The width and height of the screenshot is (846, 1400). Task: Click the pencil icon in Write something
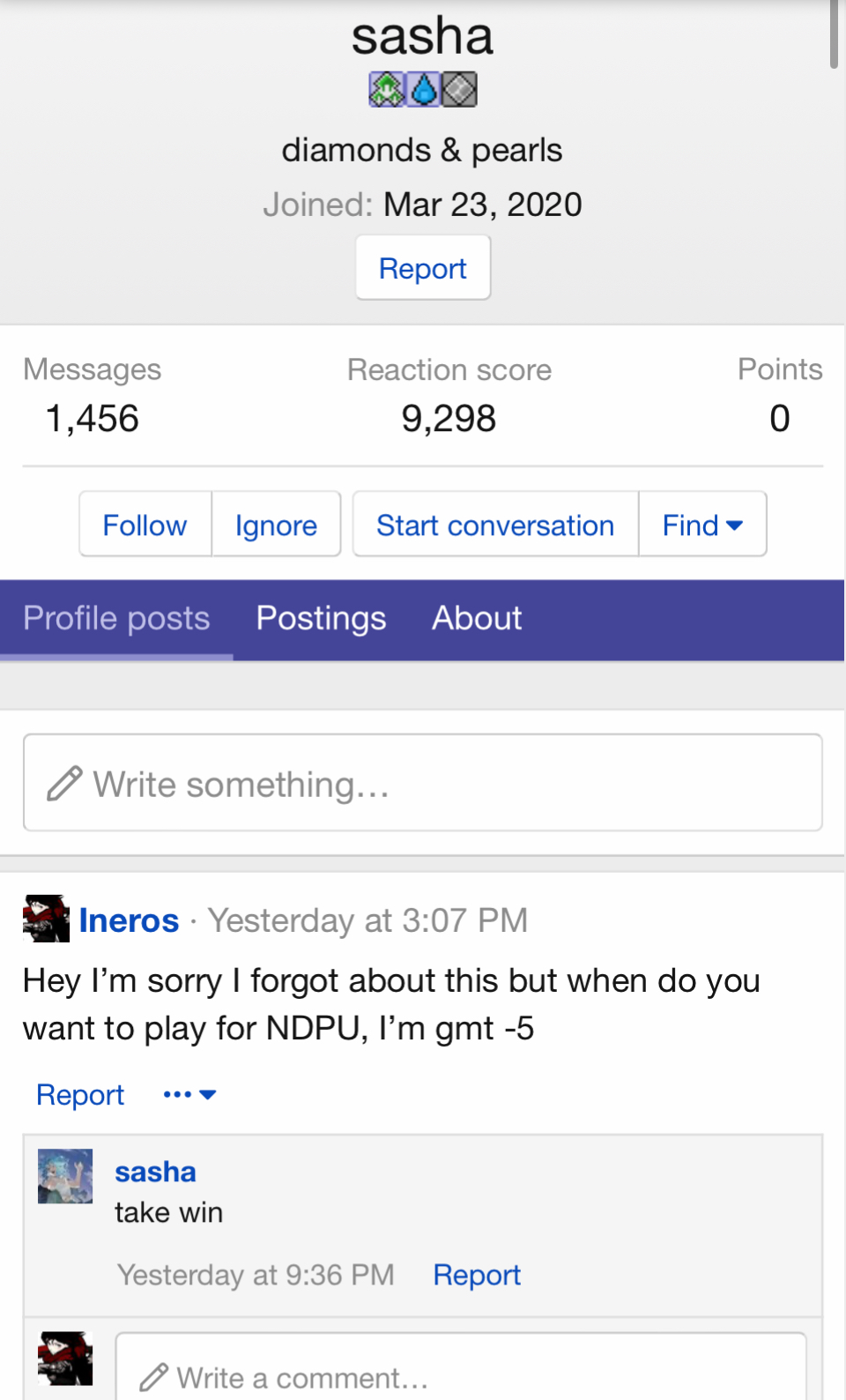[64, 784]
